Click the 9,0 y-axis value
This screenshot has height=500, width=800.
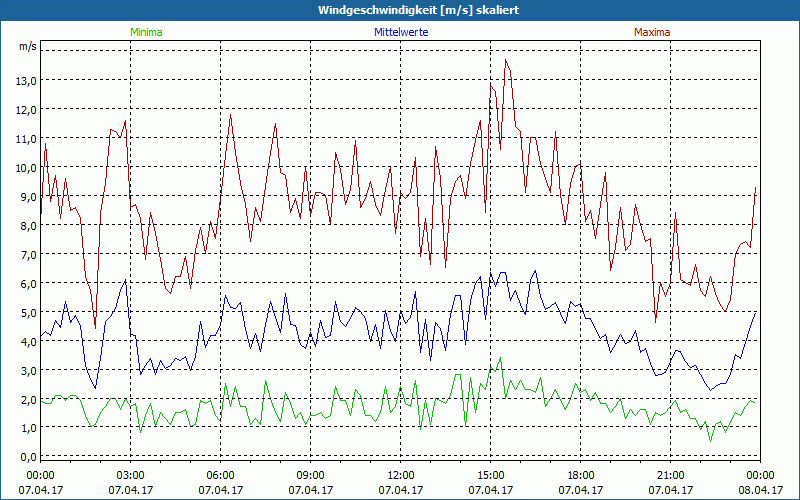tap(30, 197)
